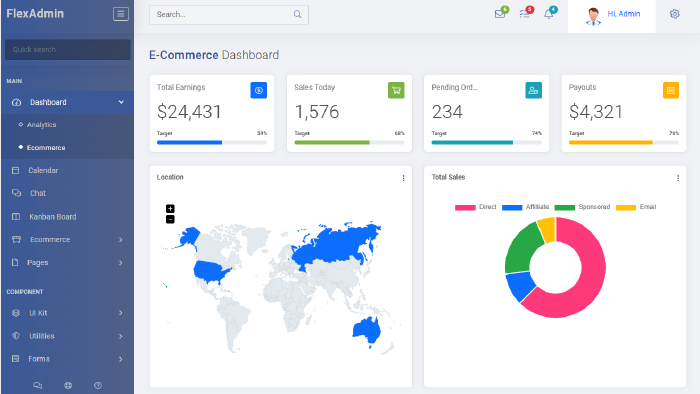The height and width of the screenshot is (394, 700).
Task: Click the Sales Today green progress bar
Action: pos(349,142)
